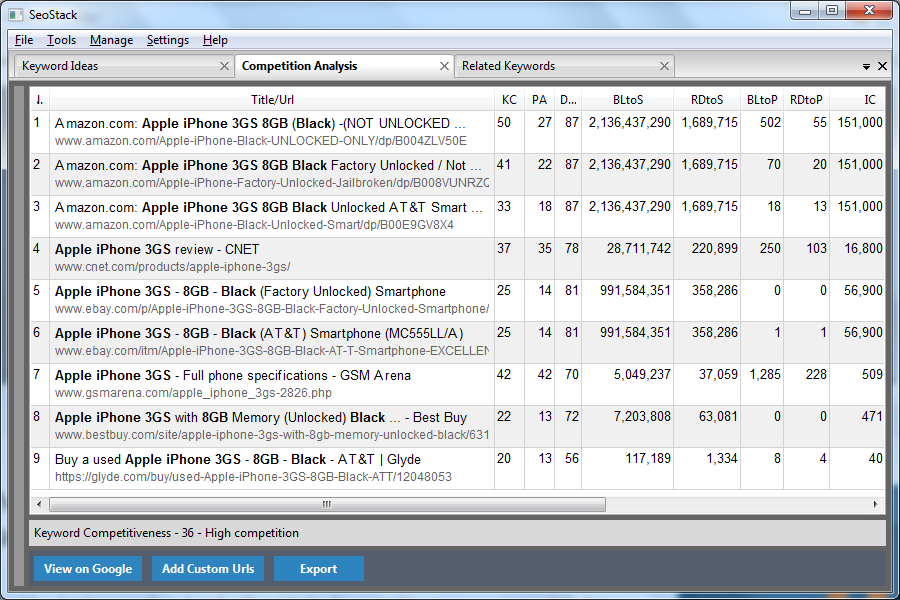
Task: Select the eBay (AT&T) Smartphone (MC555LL/A) title
Action: pyautogui.click(x=259, y=334)
